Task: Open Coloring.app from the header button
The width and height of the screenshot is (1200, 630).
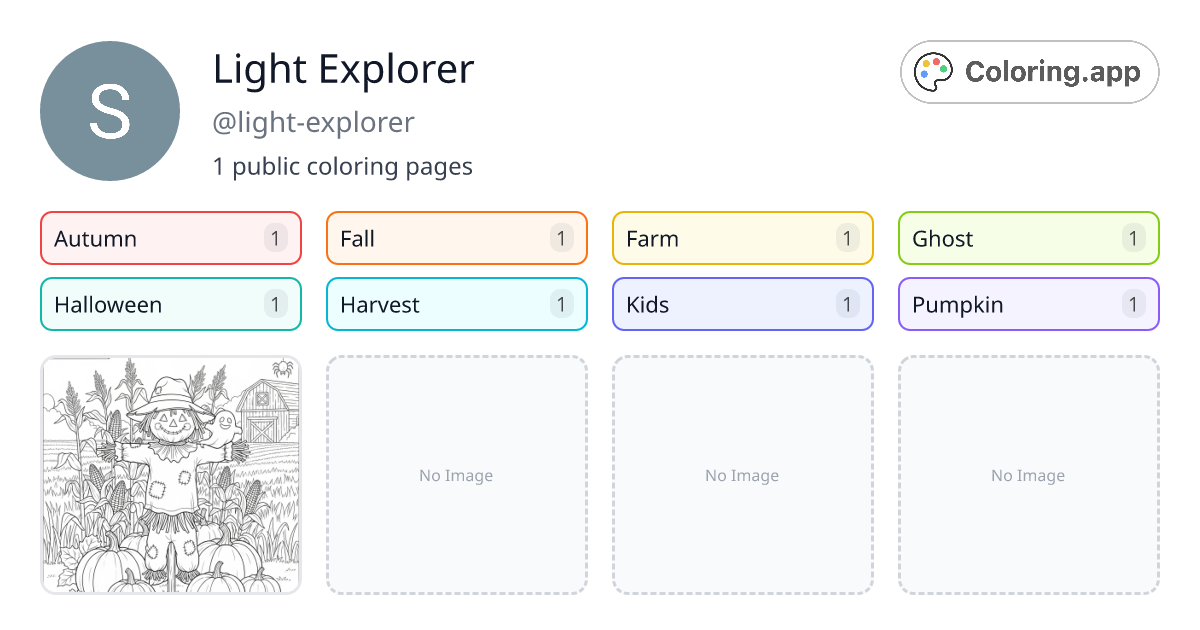Action: (x=1029, y=71)
